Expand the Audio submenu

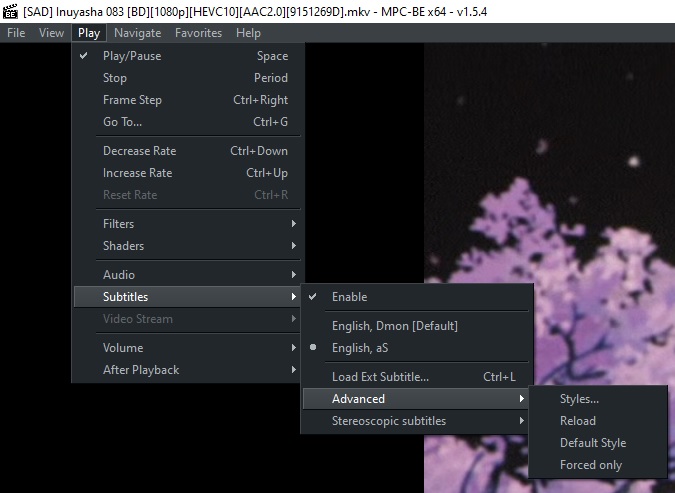coord(187,275)
